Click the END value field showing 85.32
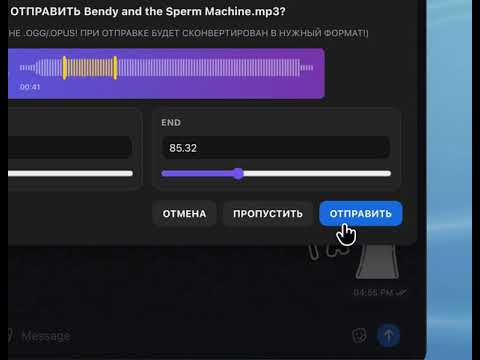Screen dimensions: 480x360 coord(275,147)
